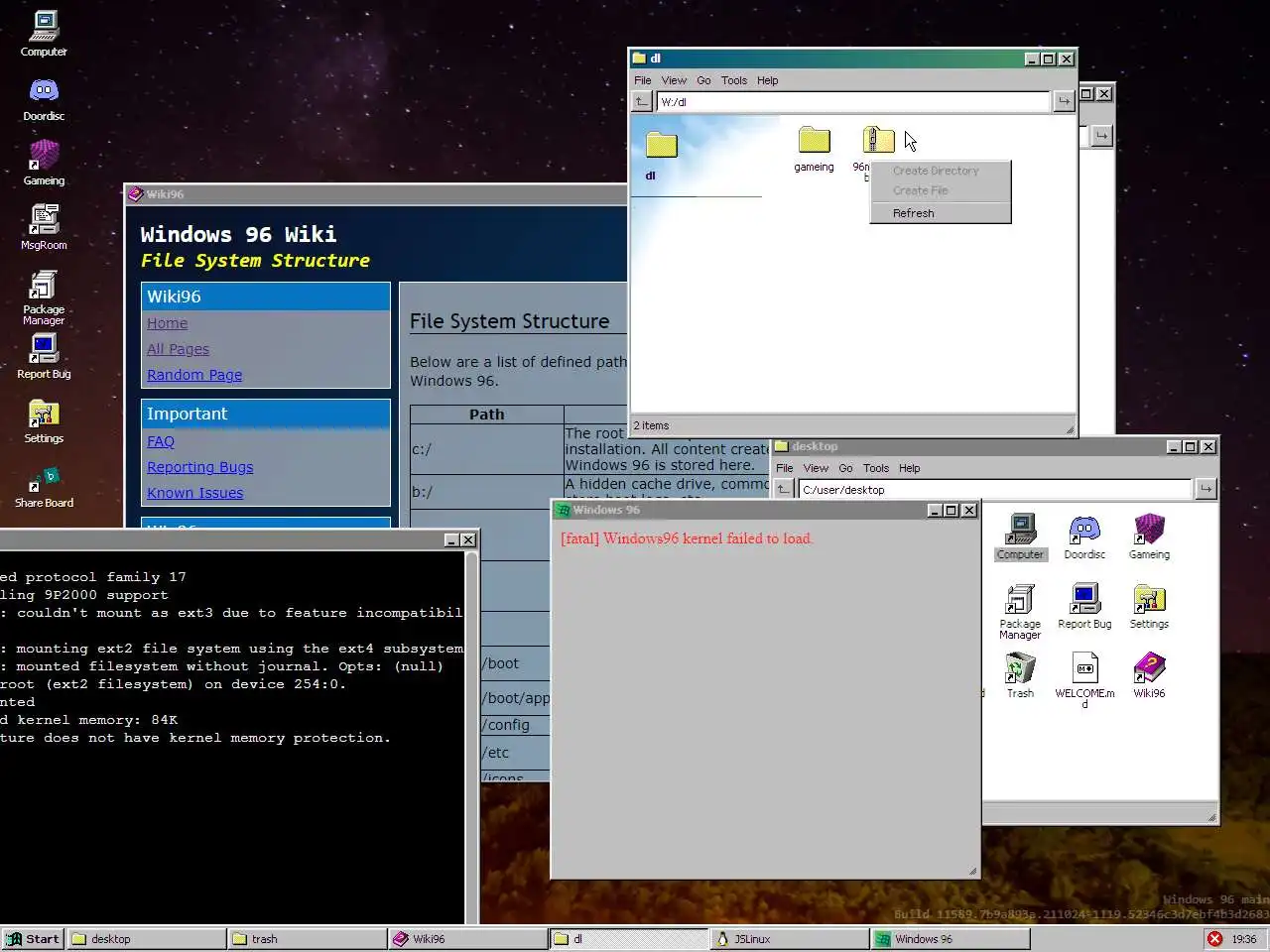The height and width of the screenshot is (952, 1270).
Task: Open the Help menu in the dl window
Action: tap(768, 80)
